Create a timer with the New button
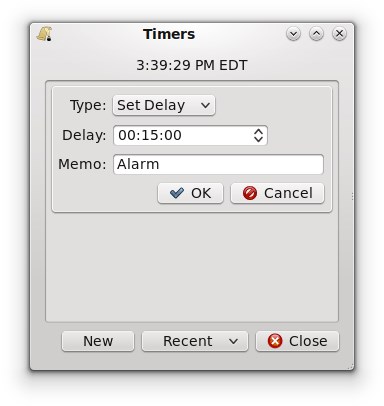The height and width of the screenshot is (406, 384). point(98,341)
